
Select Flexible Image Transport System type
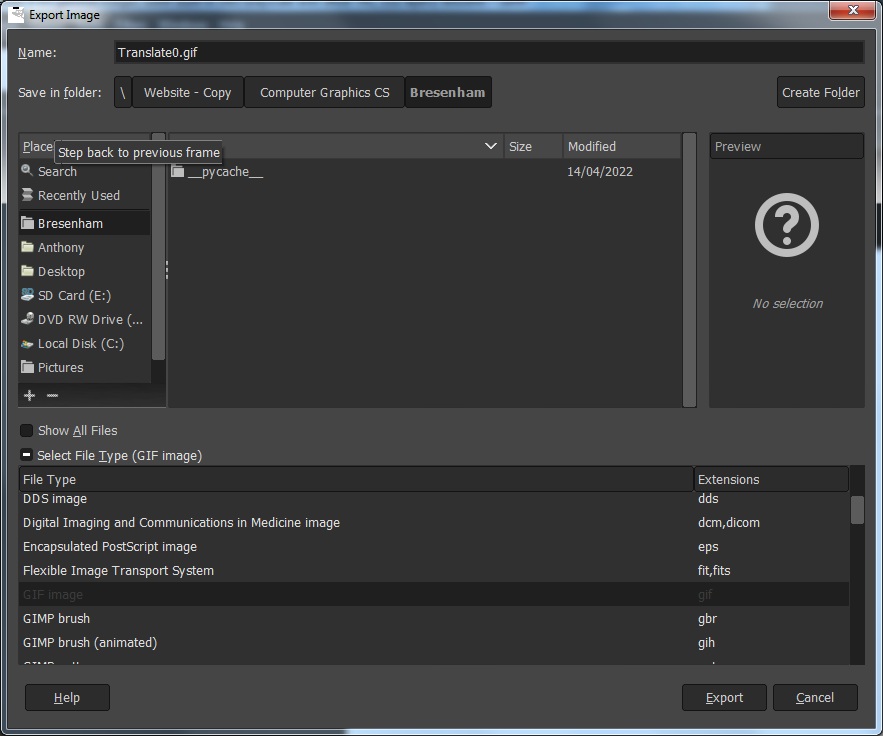click(x=434, y=570)
